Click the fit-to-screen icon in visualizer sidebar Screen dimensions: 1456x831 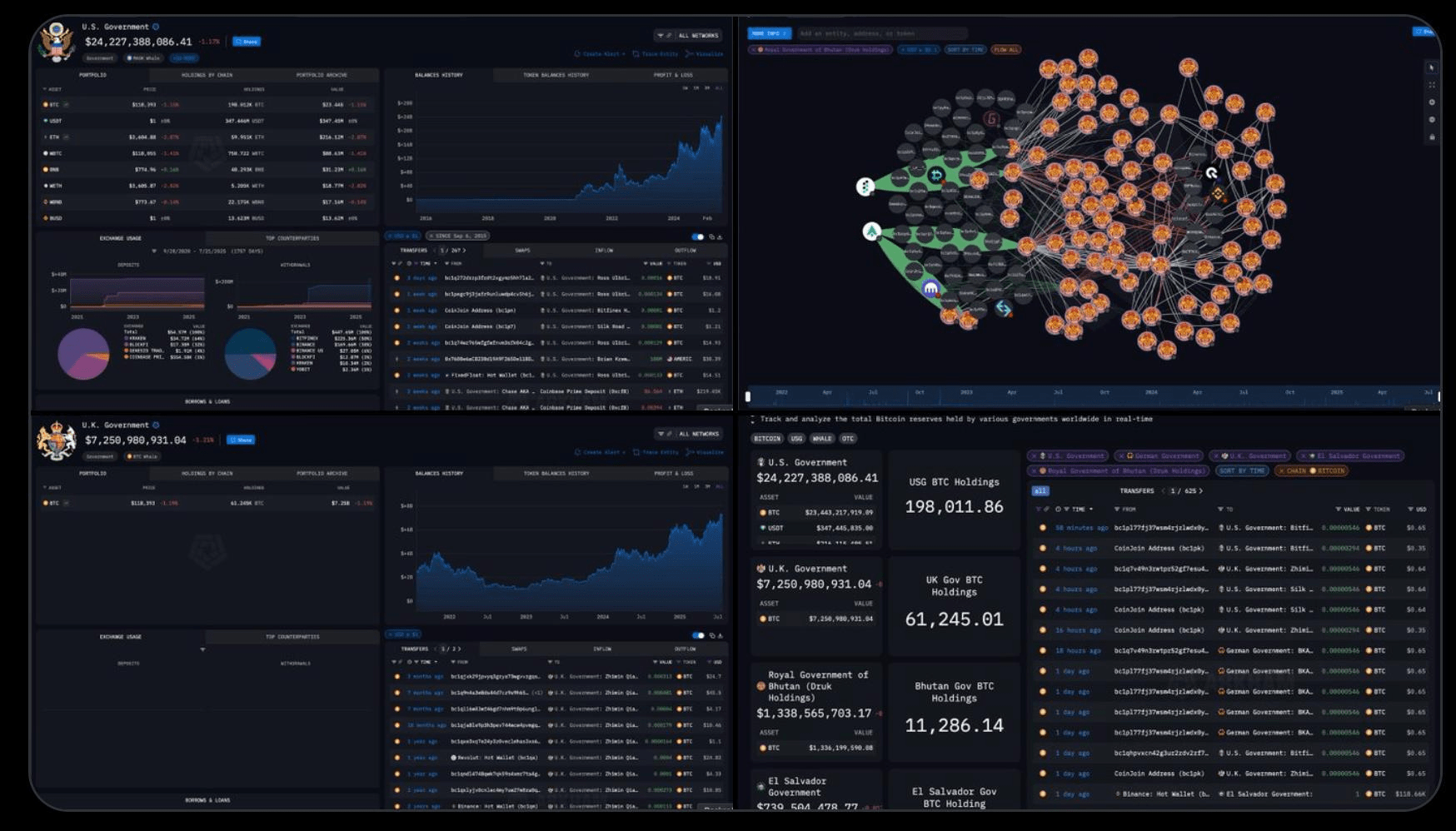1432,85
